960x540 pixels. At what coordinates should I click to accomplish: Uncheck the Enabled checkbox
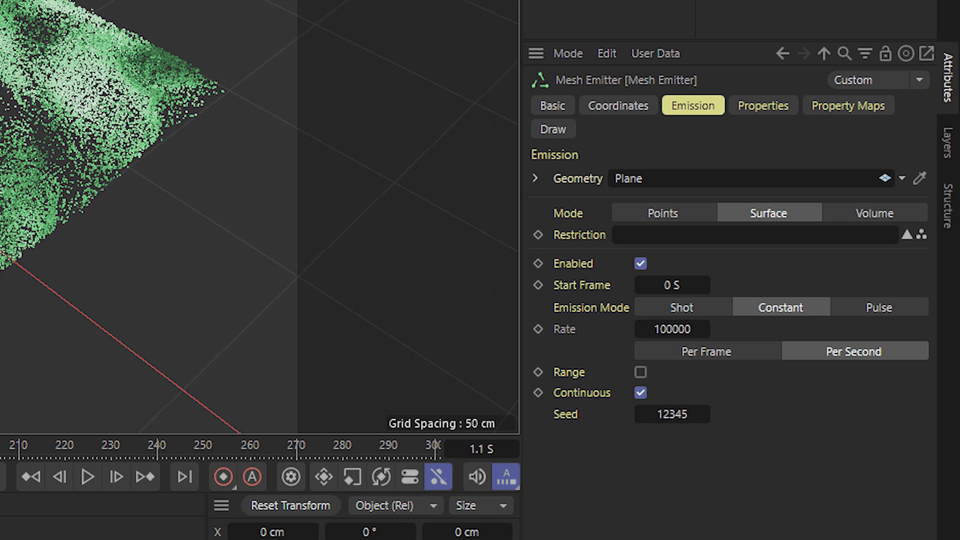pyautogui.click(x=640, y=263)
